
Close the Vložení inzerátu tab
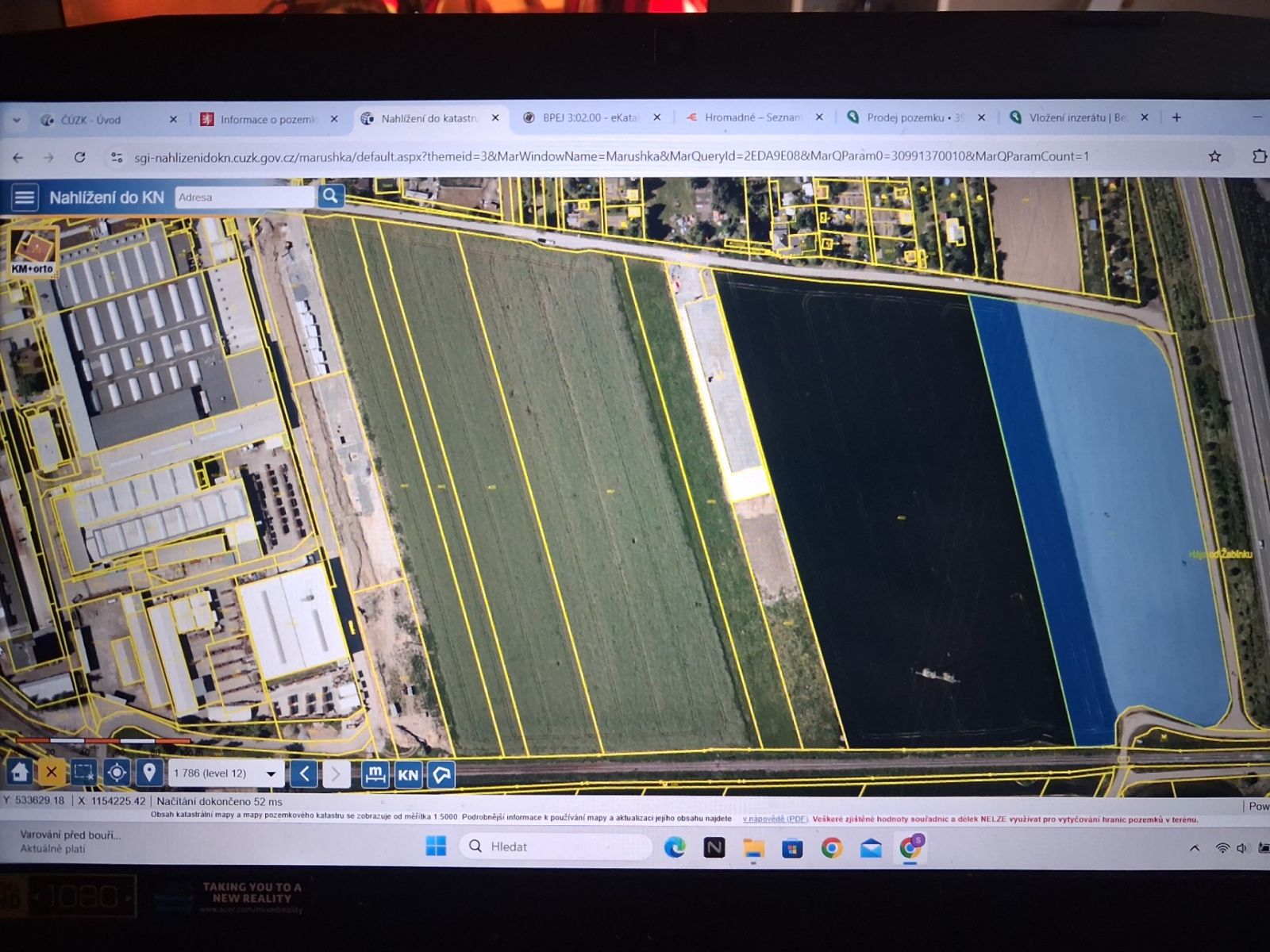click(1144, 117)
